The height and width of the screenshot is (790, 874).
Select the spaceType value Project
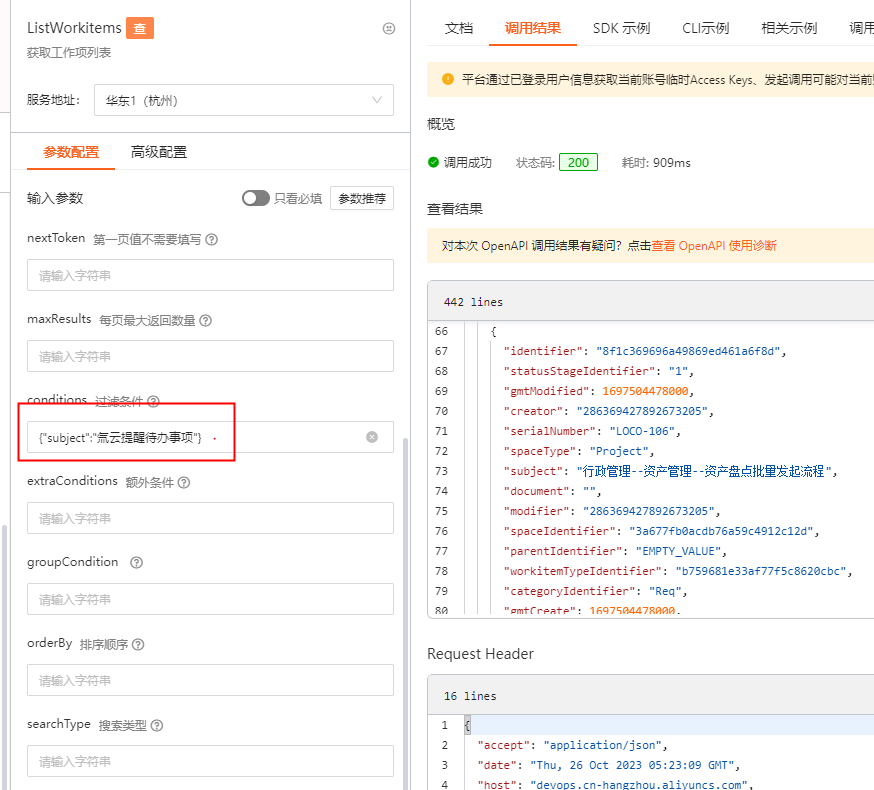point(619,451)
